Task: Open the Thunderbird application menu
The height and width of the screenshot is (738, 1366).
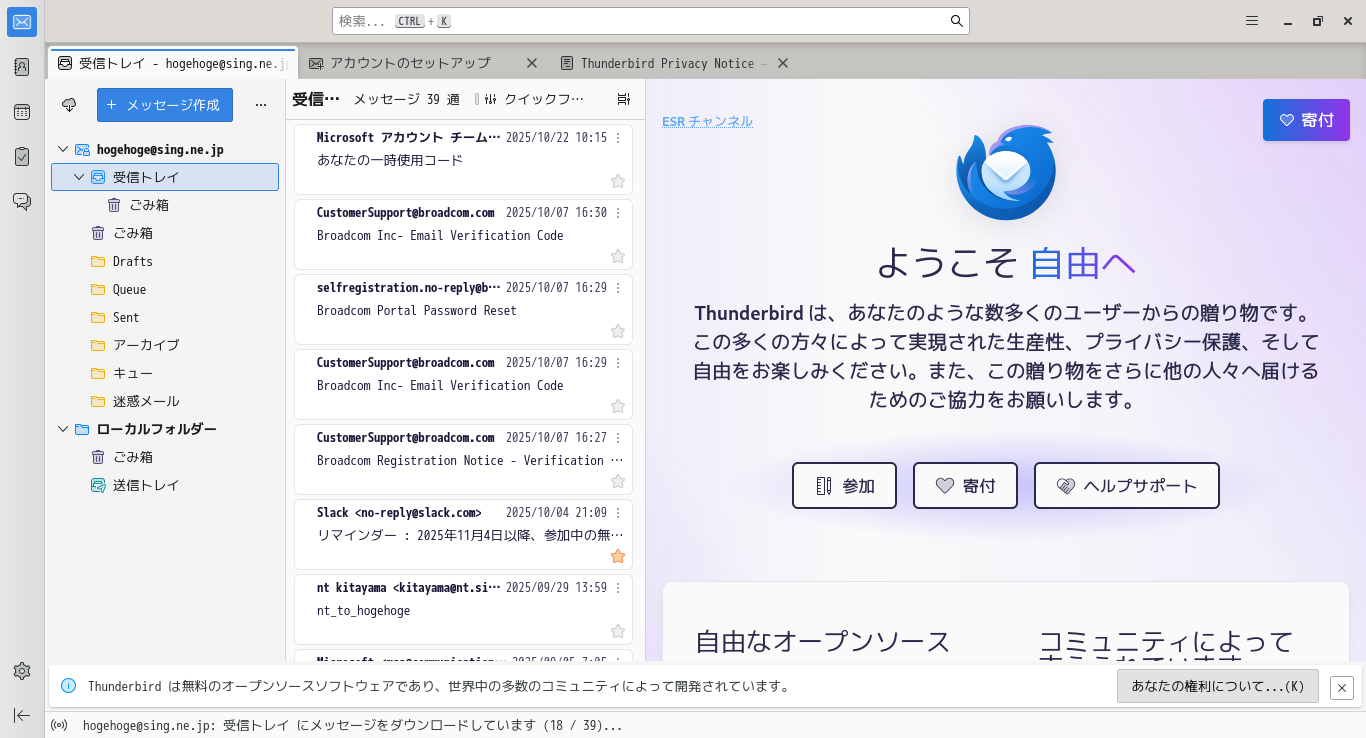Action: (x=1252, y=21)
